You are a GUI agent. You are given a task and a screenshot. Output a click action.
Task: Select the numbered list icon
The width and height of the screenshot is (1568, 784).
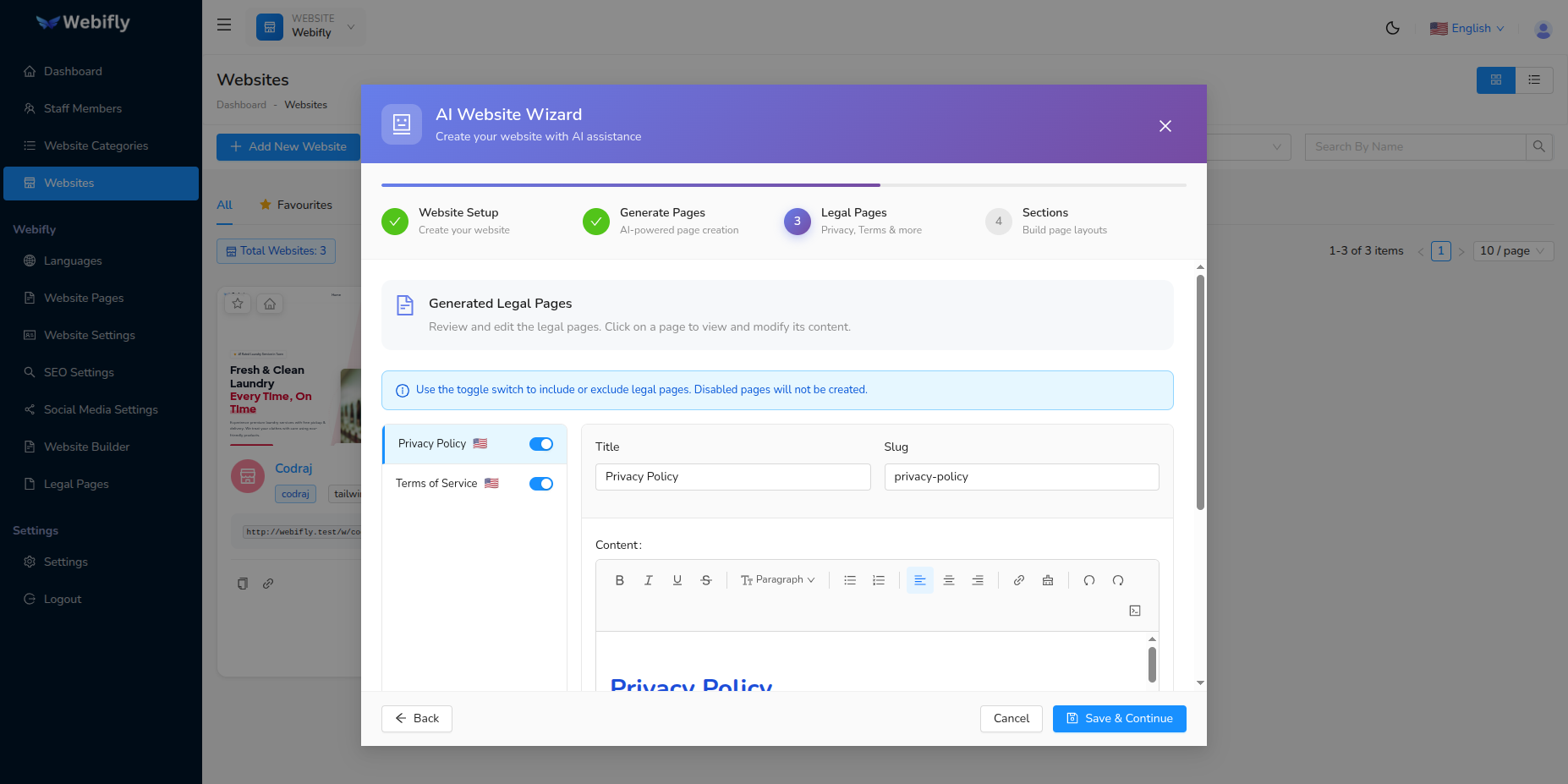[x=879, y=580]
